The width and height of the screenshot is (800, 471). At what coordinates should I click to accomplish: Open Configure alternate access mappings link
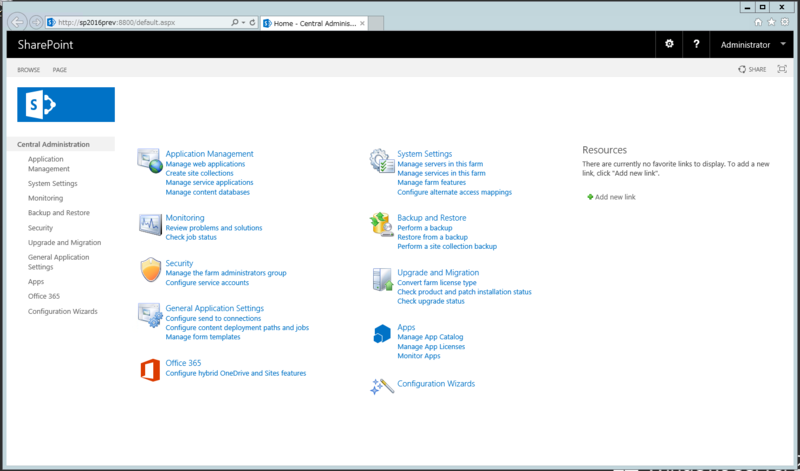(x=455, y=192)
